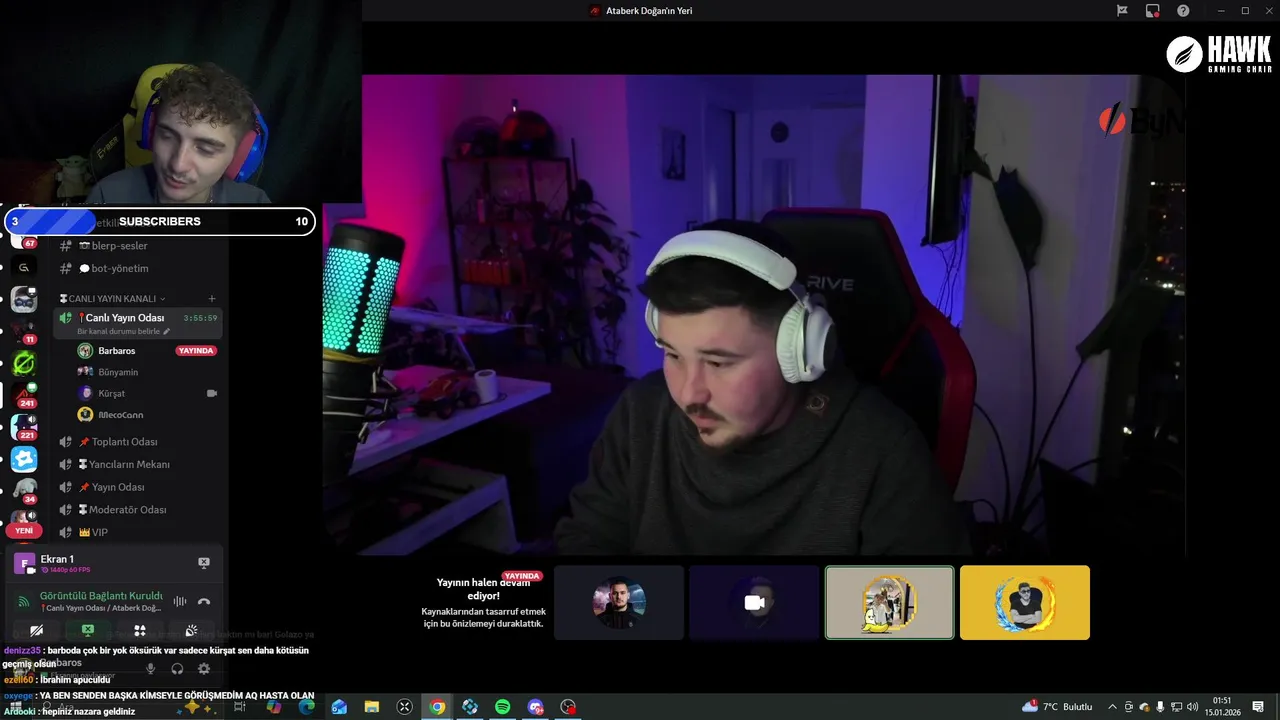Collapse the CANLI YAYIN KANALI category

113,299
